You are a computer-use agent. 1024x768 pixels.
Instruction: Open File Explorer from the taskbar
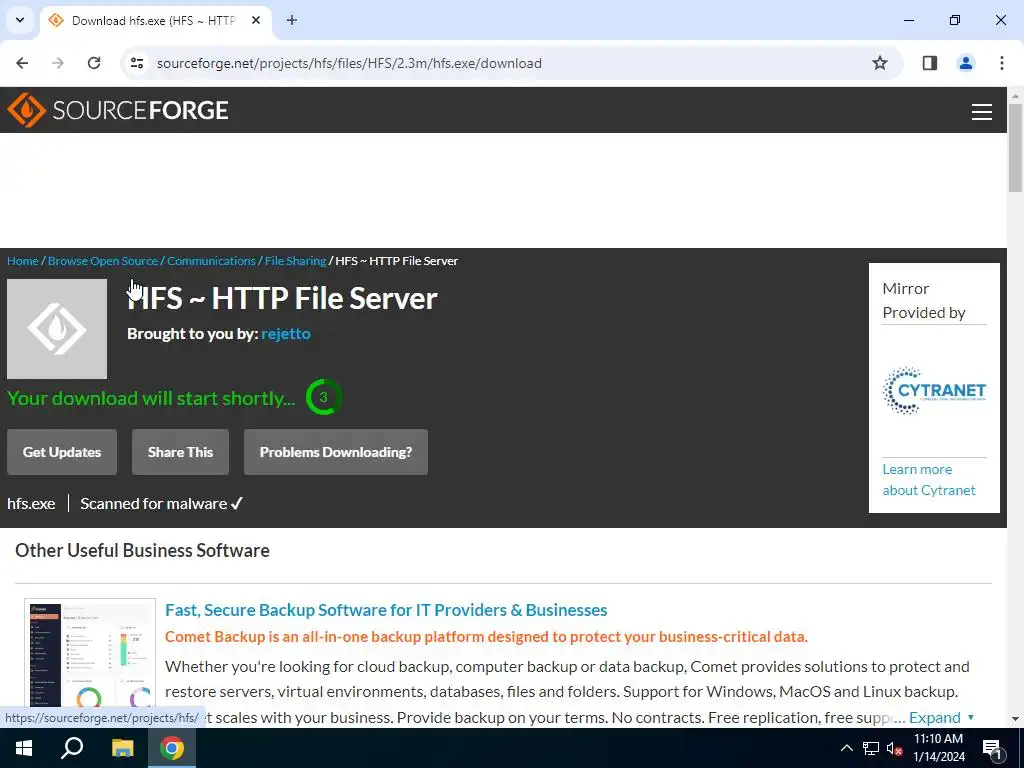point(122,748)
